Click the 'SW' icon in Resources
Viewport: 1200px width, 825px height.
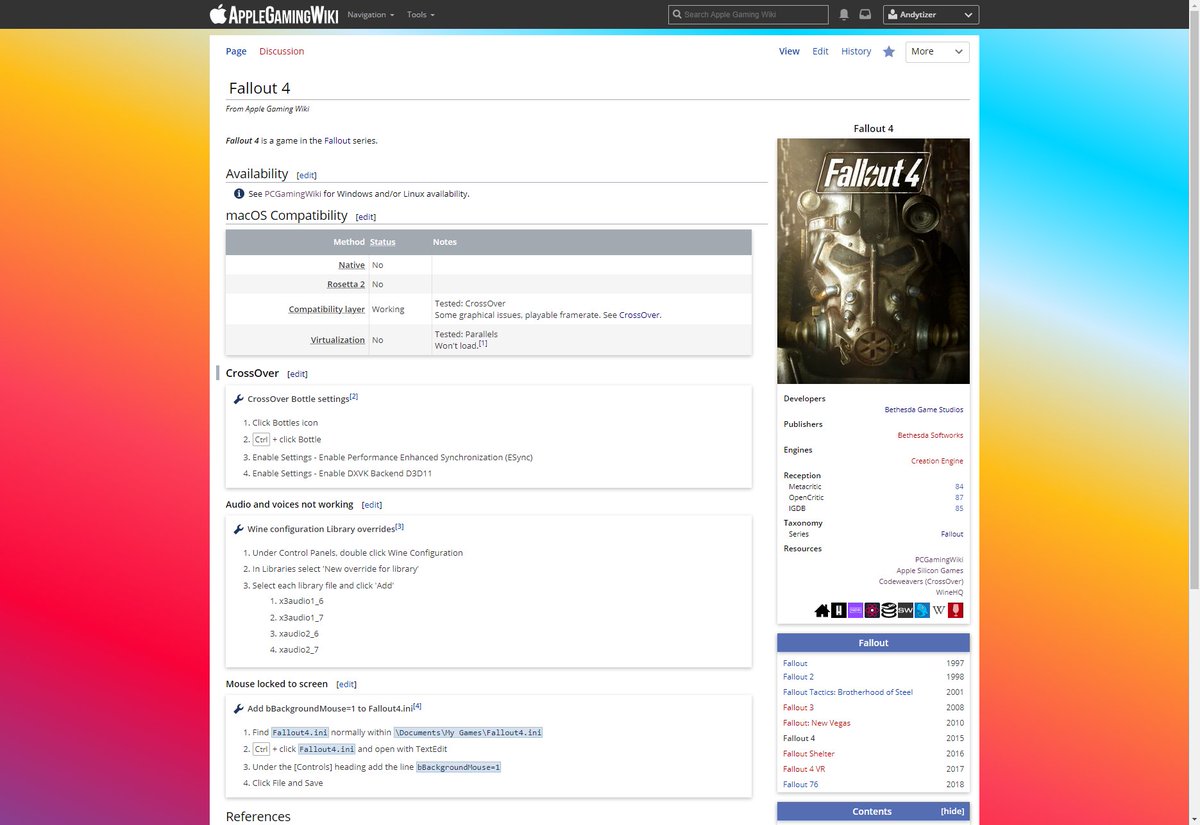pos(905,609)
